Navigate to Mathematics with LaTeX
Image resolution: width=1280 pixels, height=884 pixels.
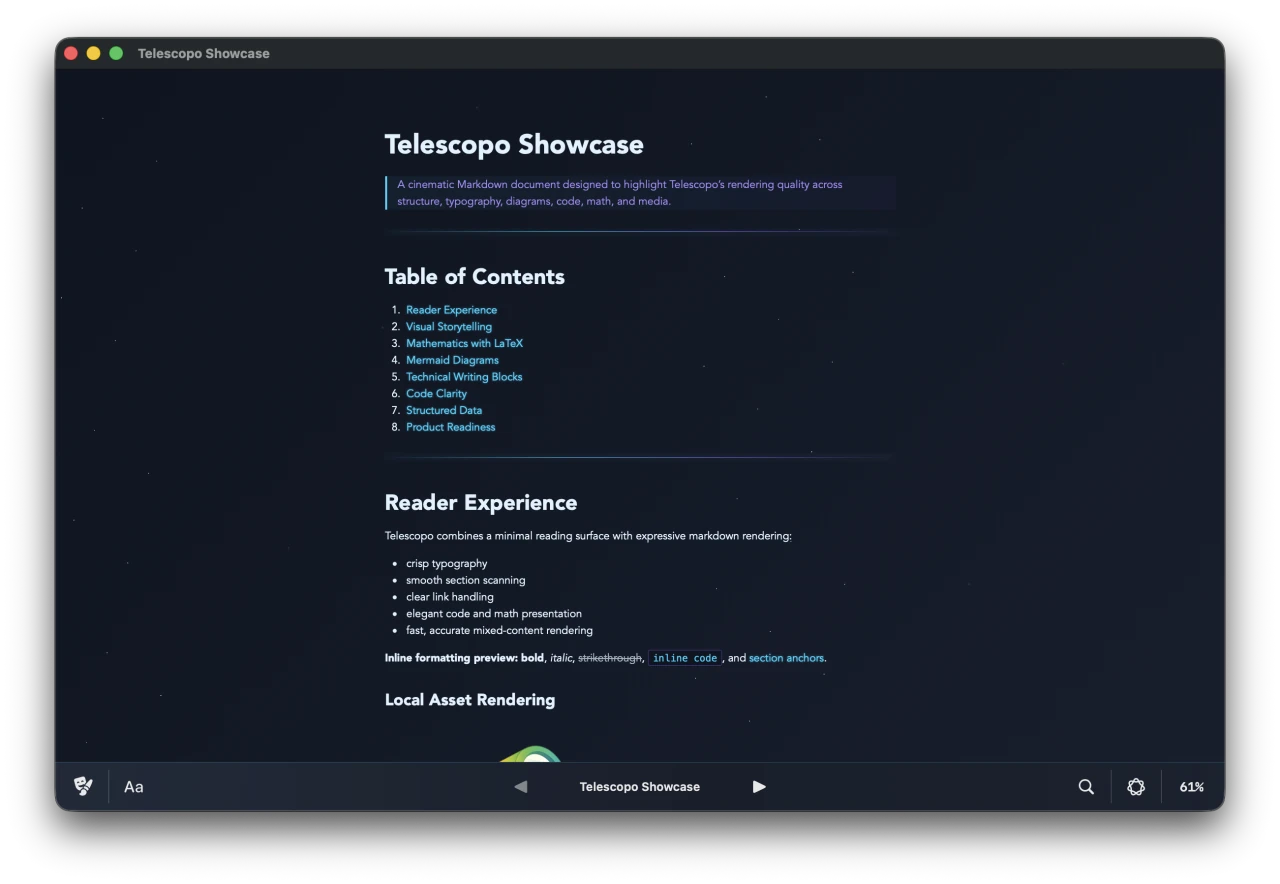pyautogui.click(x=464, y=343)
